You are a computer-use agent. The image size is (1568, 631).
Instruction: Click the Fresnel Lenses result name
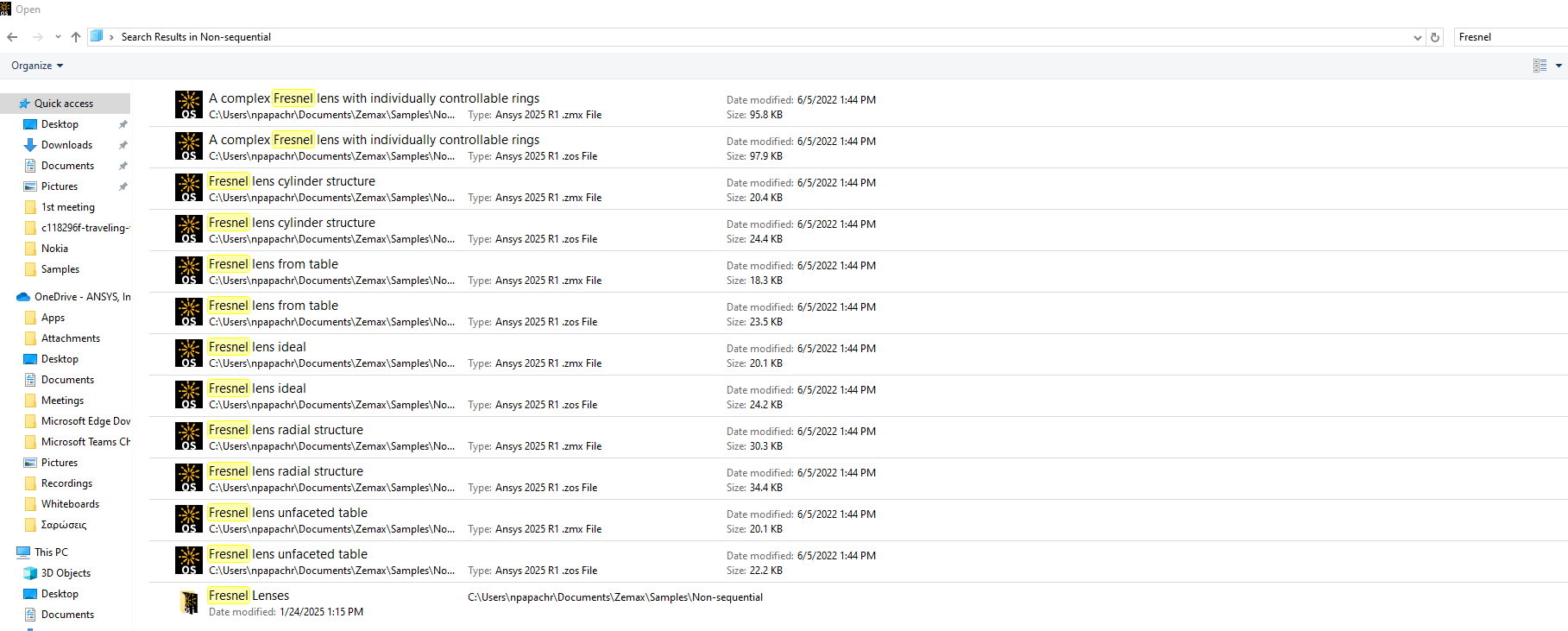click(249, 596)
